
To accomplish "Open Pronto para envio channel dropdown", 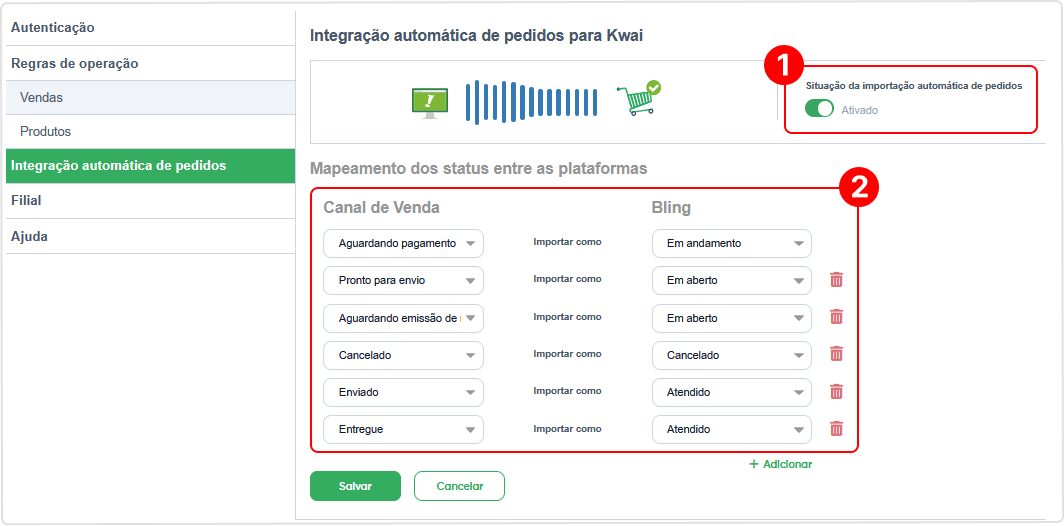I will point(403,280).
